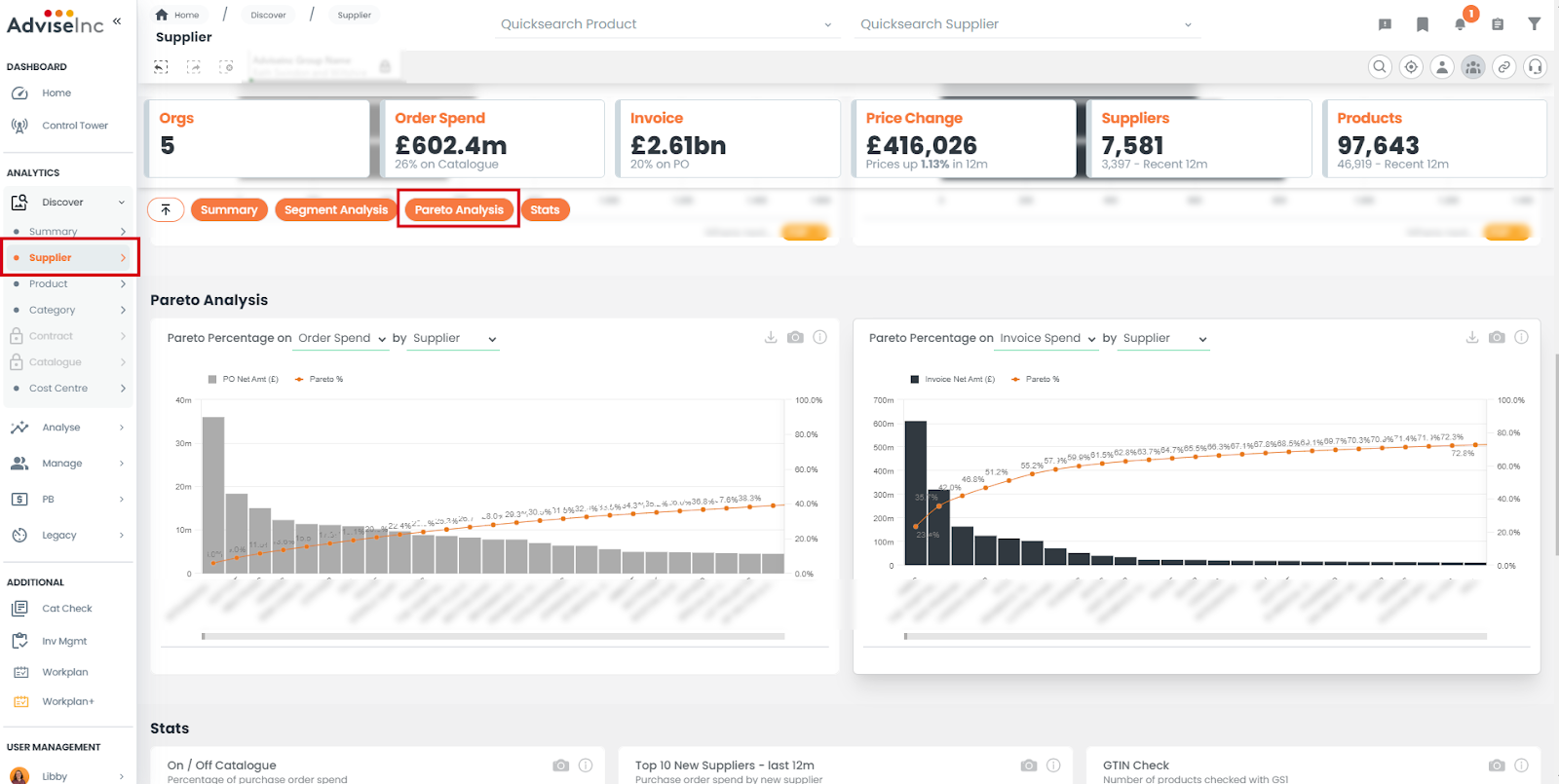Snapshot the Invoice Spend Pareto chart
The image size is (1559, 784).
coord(1498,337)
